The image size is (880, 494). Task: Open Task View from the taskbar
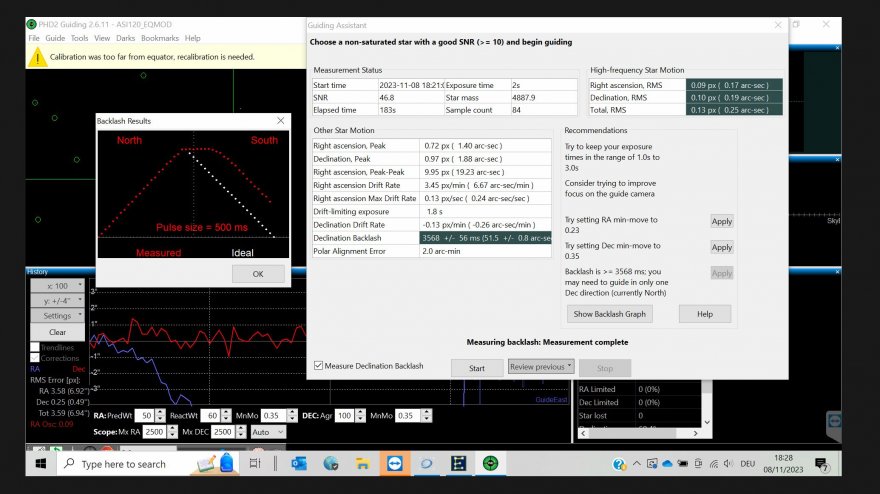pyautogui.click(x=255, y=464)
